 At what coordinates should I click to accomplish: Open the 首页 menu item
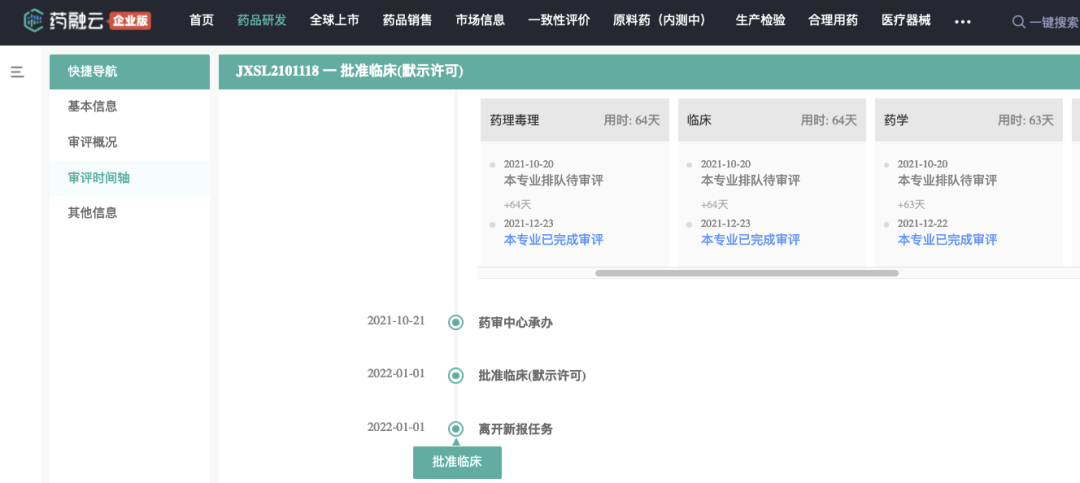(x=201, y=21)
